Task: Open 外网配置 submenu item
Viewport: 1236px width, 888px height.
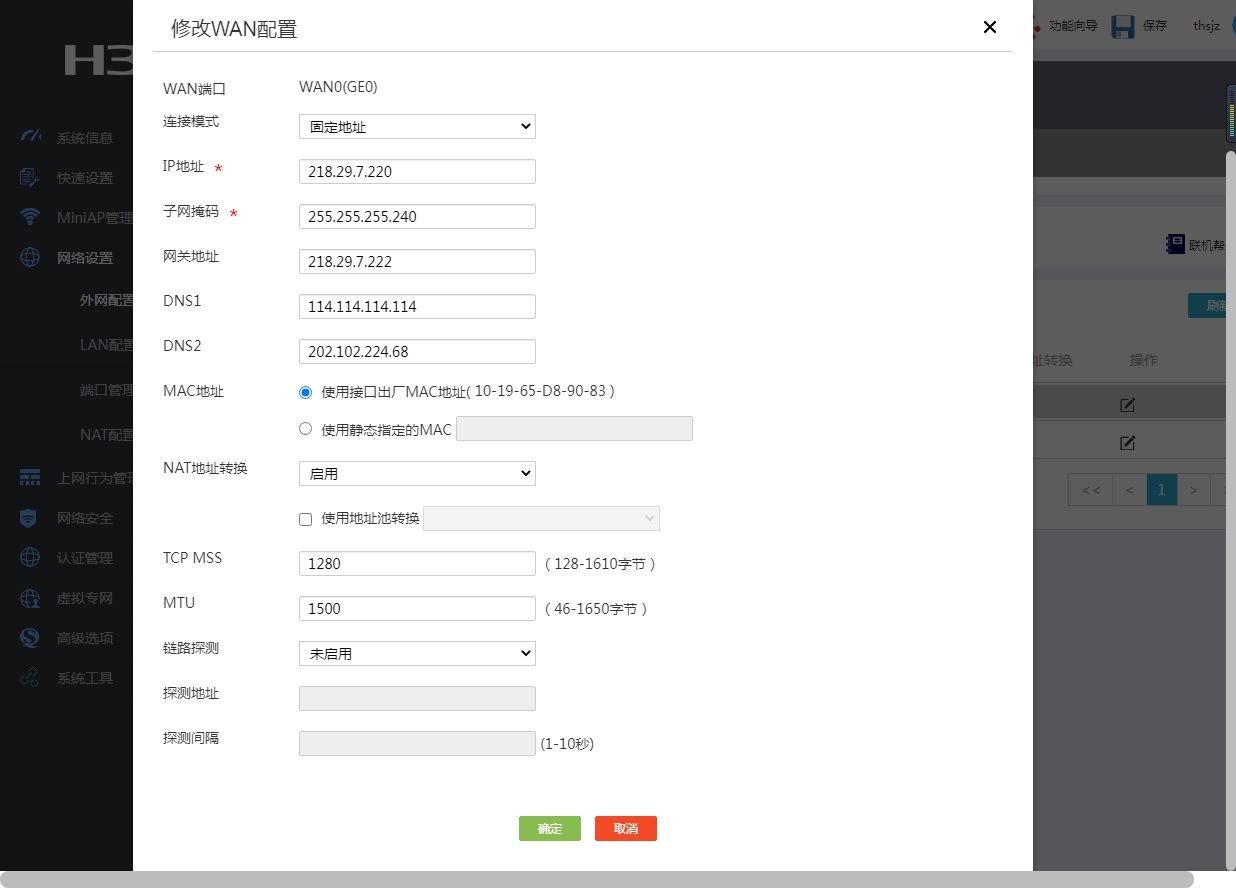Action: pyautogui.click(x=106, y=300)
